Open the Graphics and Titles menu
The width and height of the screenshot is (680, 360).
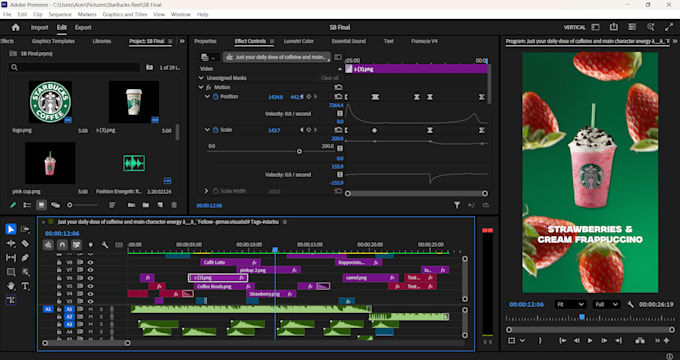pyautogui.click(x=125, y=14)
